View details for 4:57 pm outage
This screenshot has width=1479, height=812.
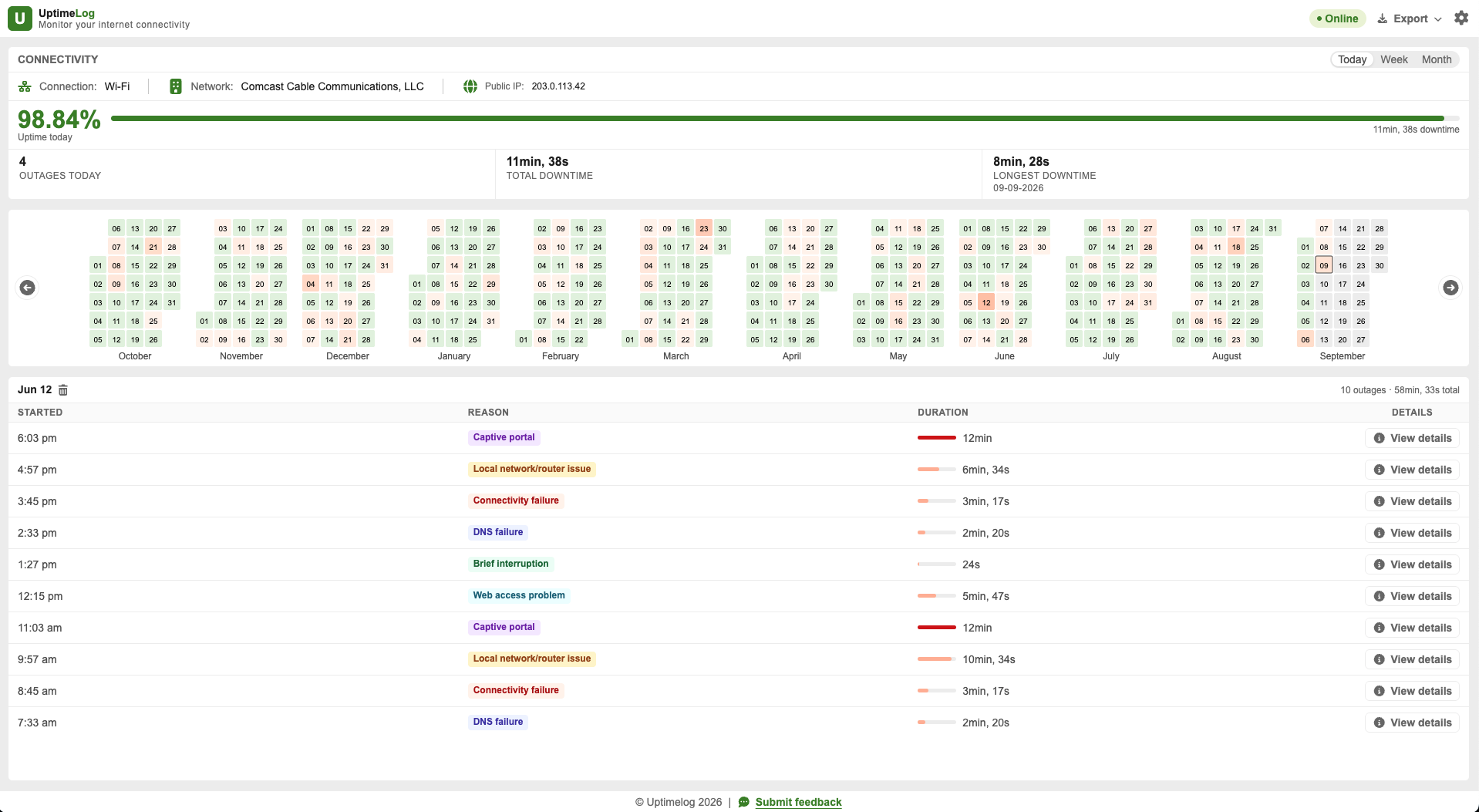point(1412,470)
